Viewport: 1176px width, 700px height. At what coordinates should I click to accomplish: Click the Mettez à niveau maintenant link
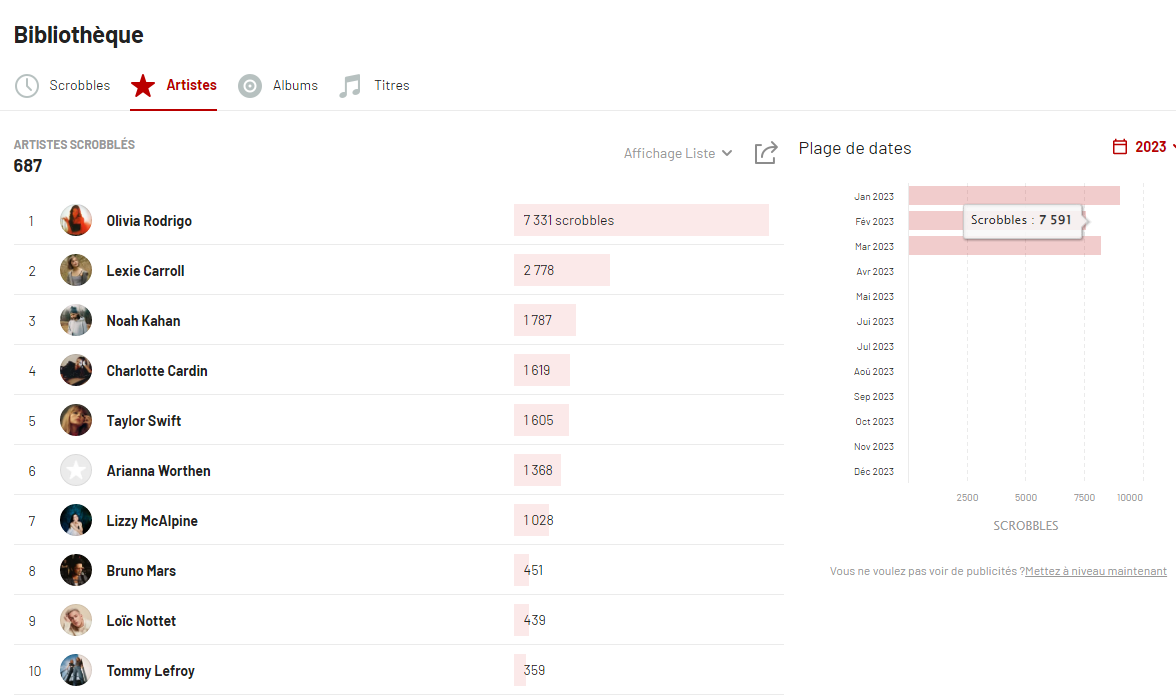click(x=1095, y=571)
